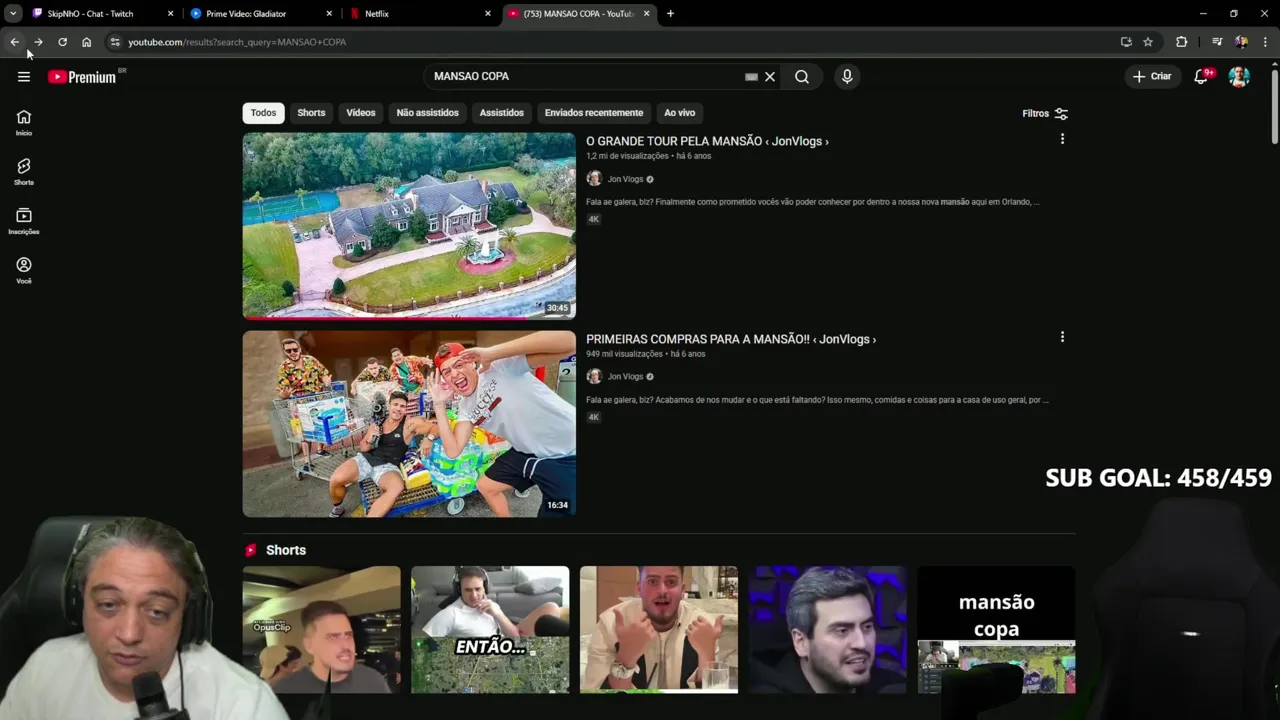Open account avatar menu

click(x=1239, y=76)
